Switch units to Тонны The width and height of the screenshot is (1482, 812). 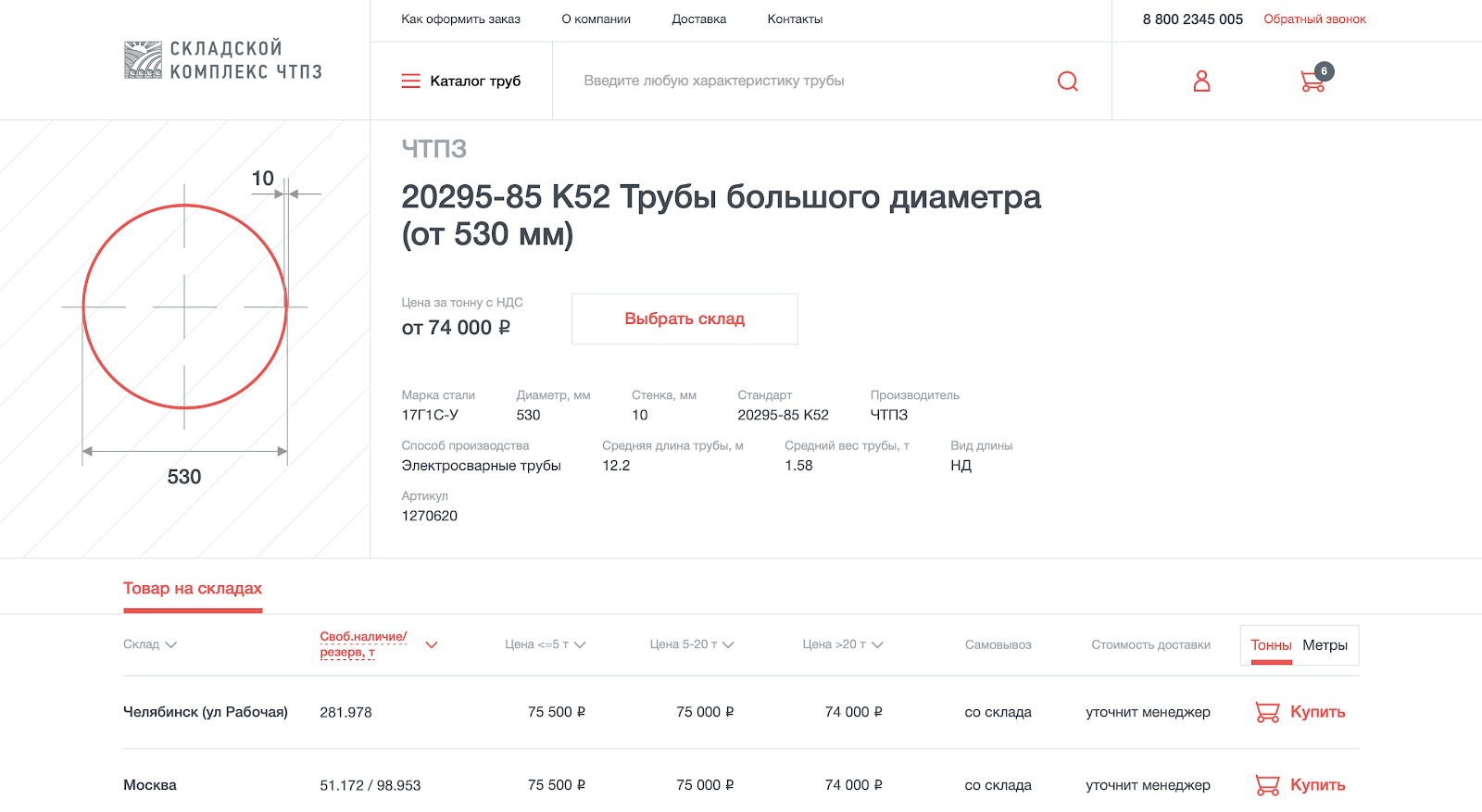tap(1271, 645)
